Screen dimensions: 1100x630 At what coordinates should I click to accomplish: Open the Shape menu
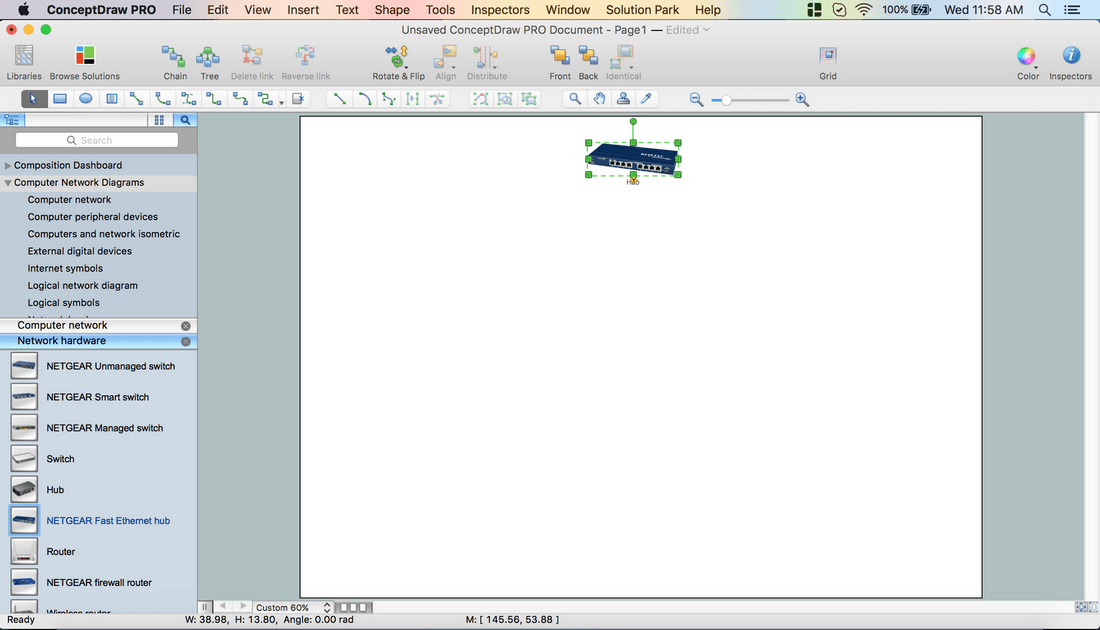tap(392, 10)
